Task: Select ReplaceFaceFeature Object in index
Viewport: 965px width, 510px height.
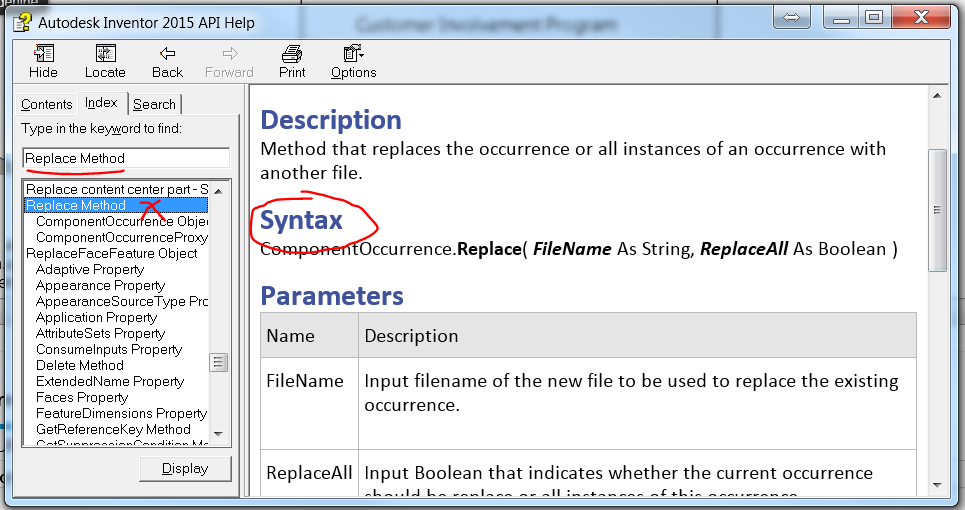Action: pos(111,253)
